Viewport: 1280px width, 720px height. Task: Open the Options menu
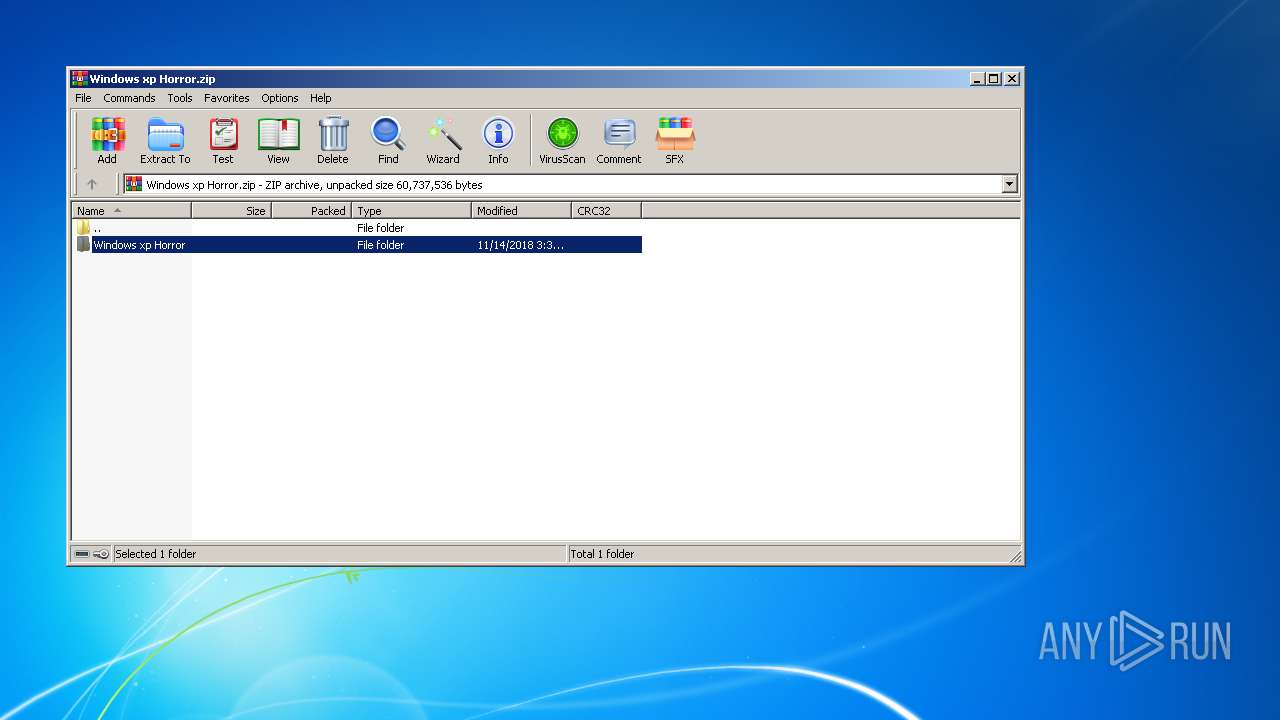point(280,98)
